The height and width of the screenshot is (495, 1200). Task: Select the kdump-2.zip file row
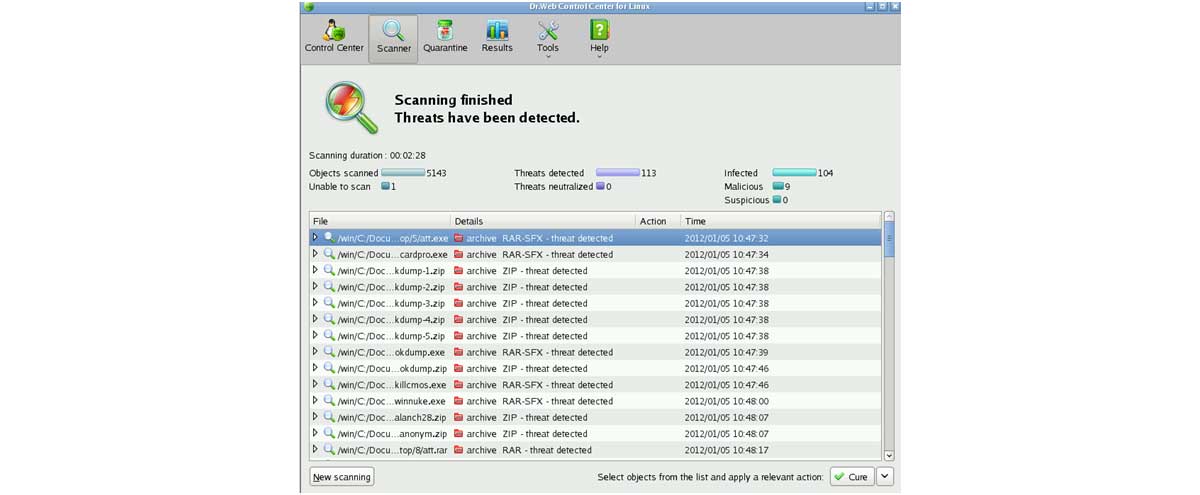point(596,287)
